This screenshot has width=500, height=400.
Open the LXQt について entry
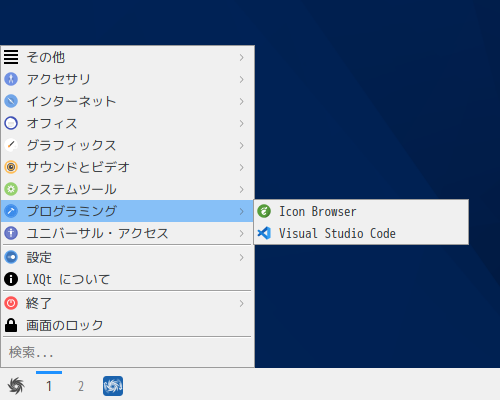[127, 279]
